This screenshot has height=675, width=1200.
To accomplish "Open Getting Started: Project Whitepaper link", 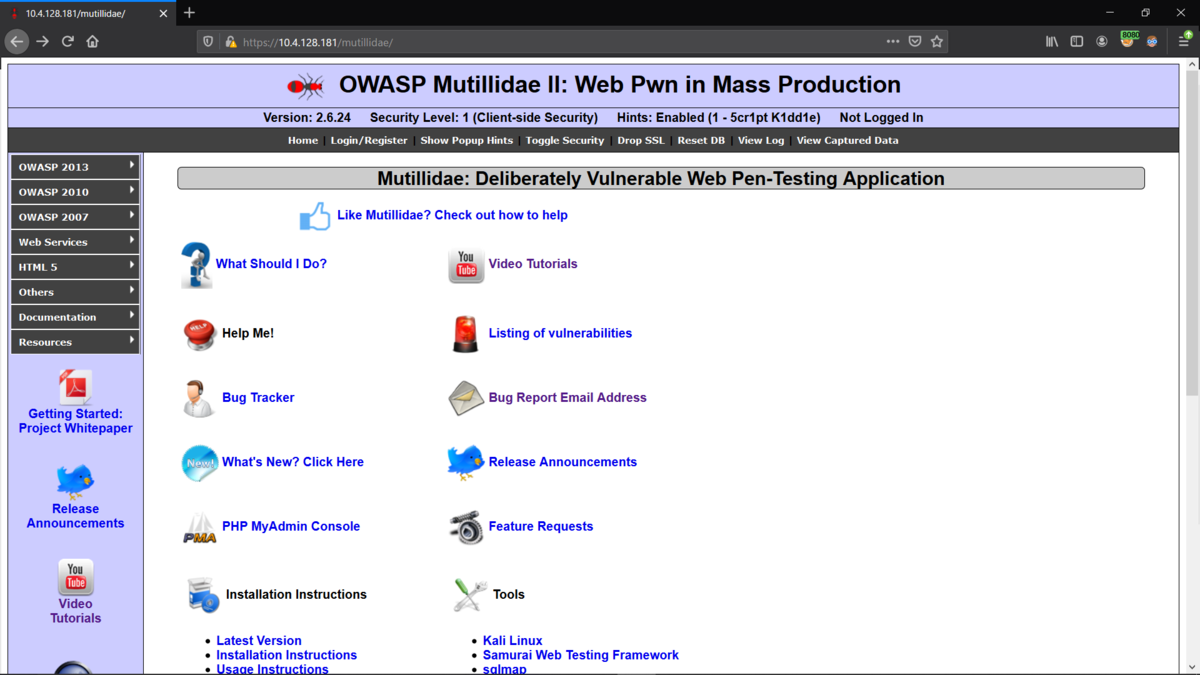I will click(x=76, y=421).
